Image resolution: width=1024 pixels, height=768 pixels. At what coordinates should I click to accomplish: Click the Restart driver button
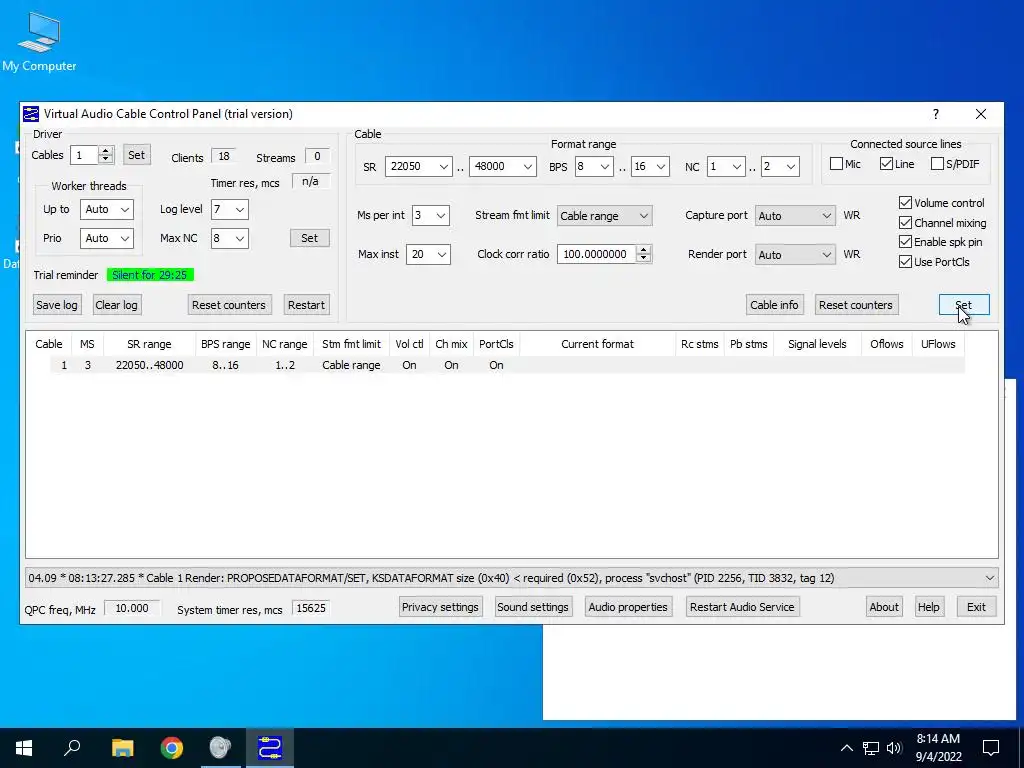pos(306,305)
